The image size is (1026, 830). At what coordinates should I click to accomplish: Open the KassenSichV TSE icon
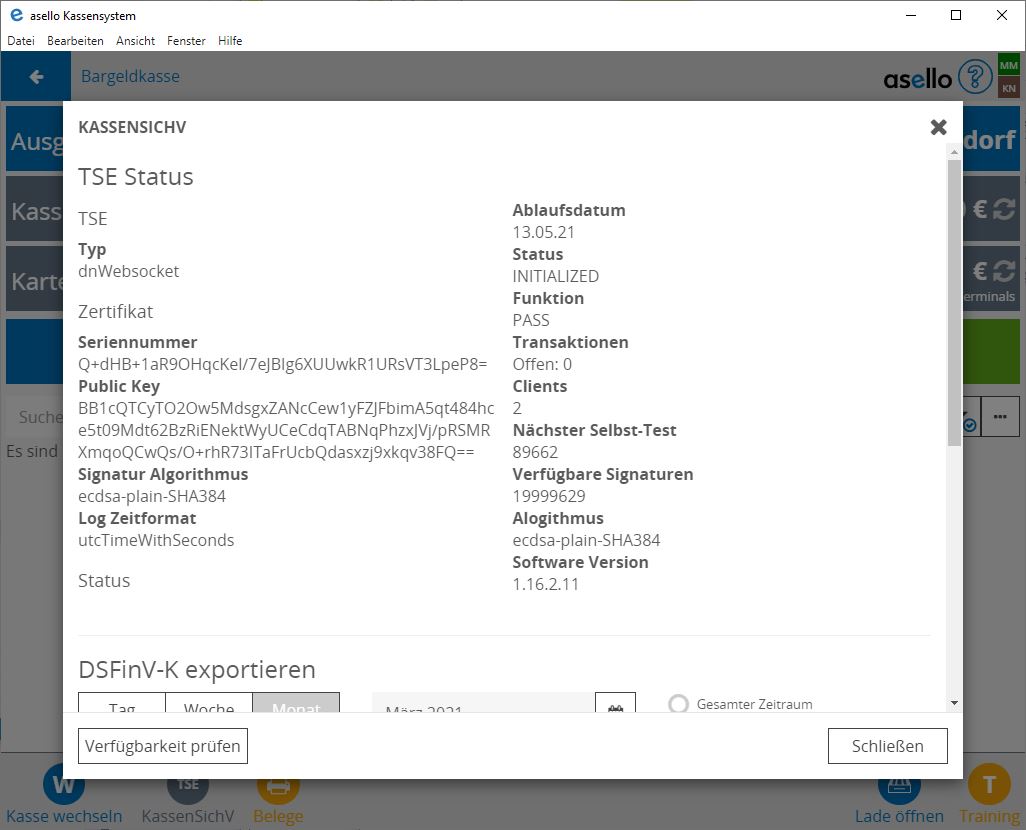coord(187,786)
